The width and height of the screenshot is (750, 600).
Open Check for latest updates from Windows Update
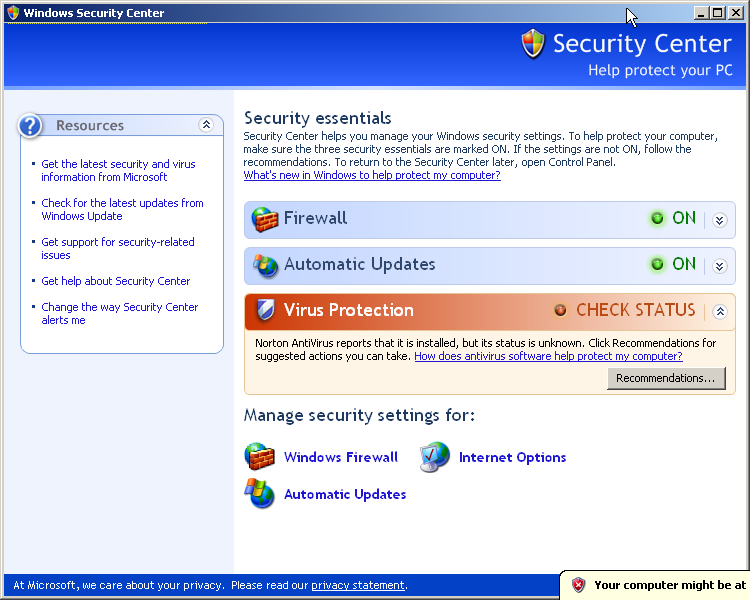122,210
